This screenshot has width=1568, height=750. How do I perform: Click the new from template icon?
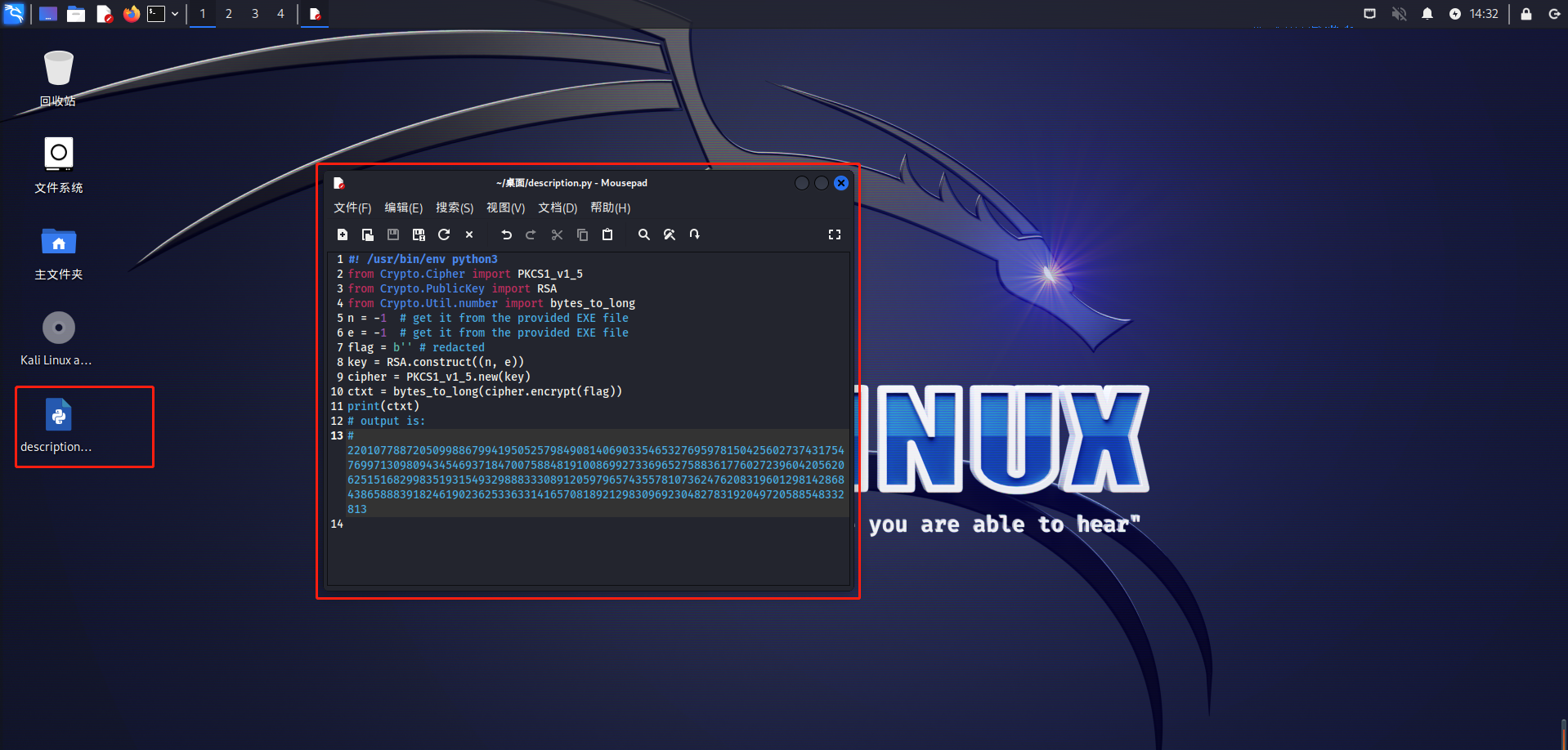click(368, 234)
